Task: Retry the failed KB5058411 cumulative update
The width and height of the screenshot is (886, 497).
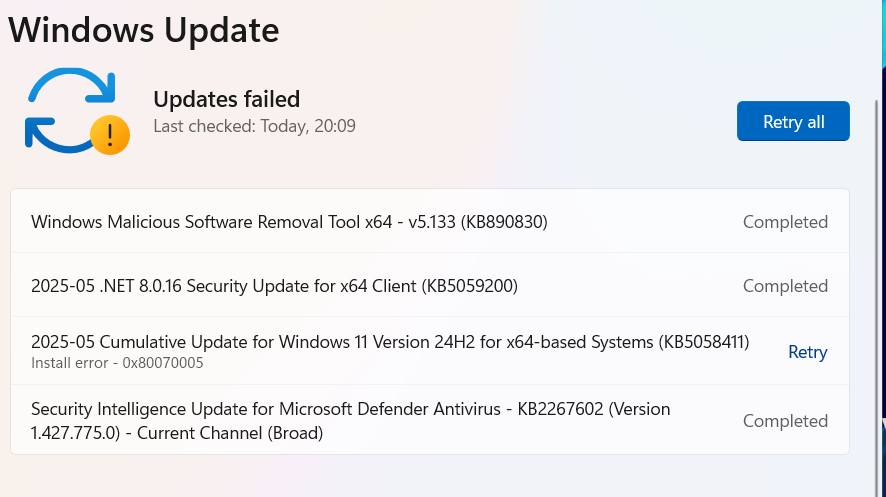Action: point(807,352)
